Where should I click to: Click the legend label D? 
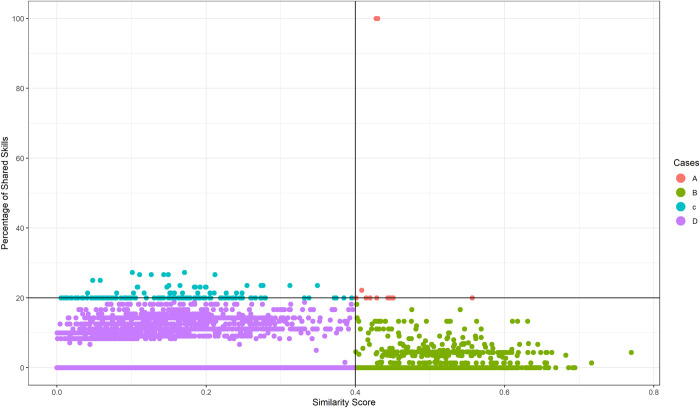point(694,221)
